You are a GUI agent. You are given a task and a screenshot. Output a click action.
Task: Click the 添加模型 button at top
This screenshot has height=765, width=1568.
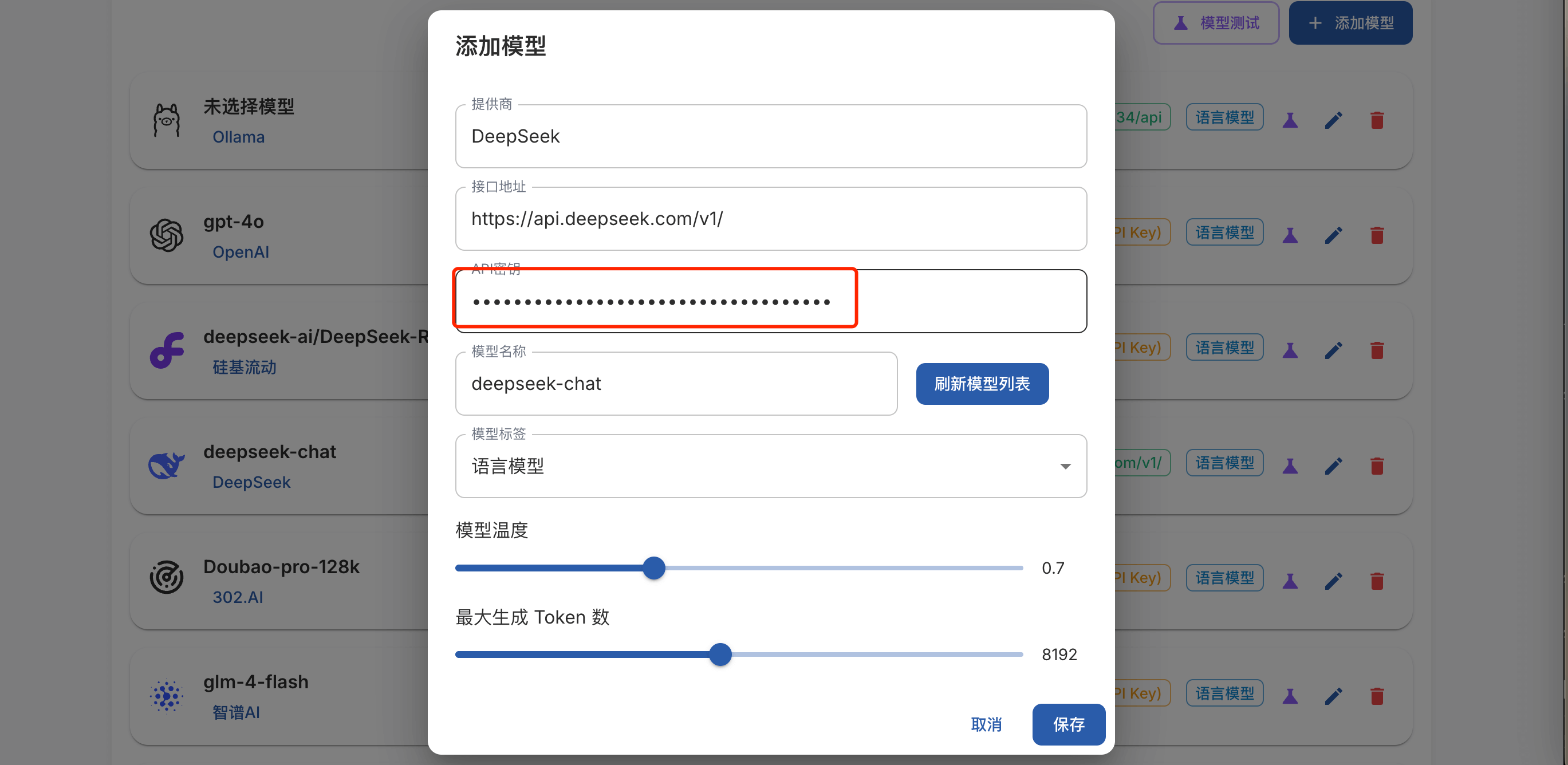(x=1350, y=23)
